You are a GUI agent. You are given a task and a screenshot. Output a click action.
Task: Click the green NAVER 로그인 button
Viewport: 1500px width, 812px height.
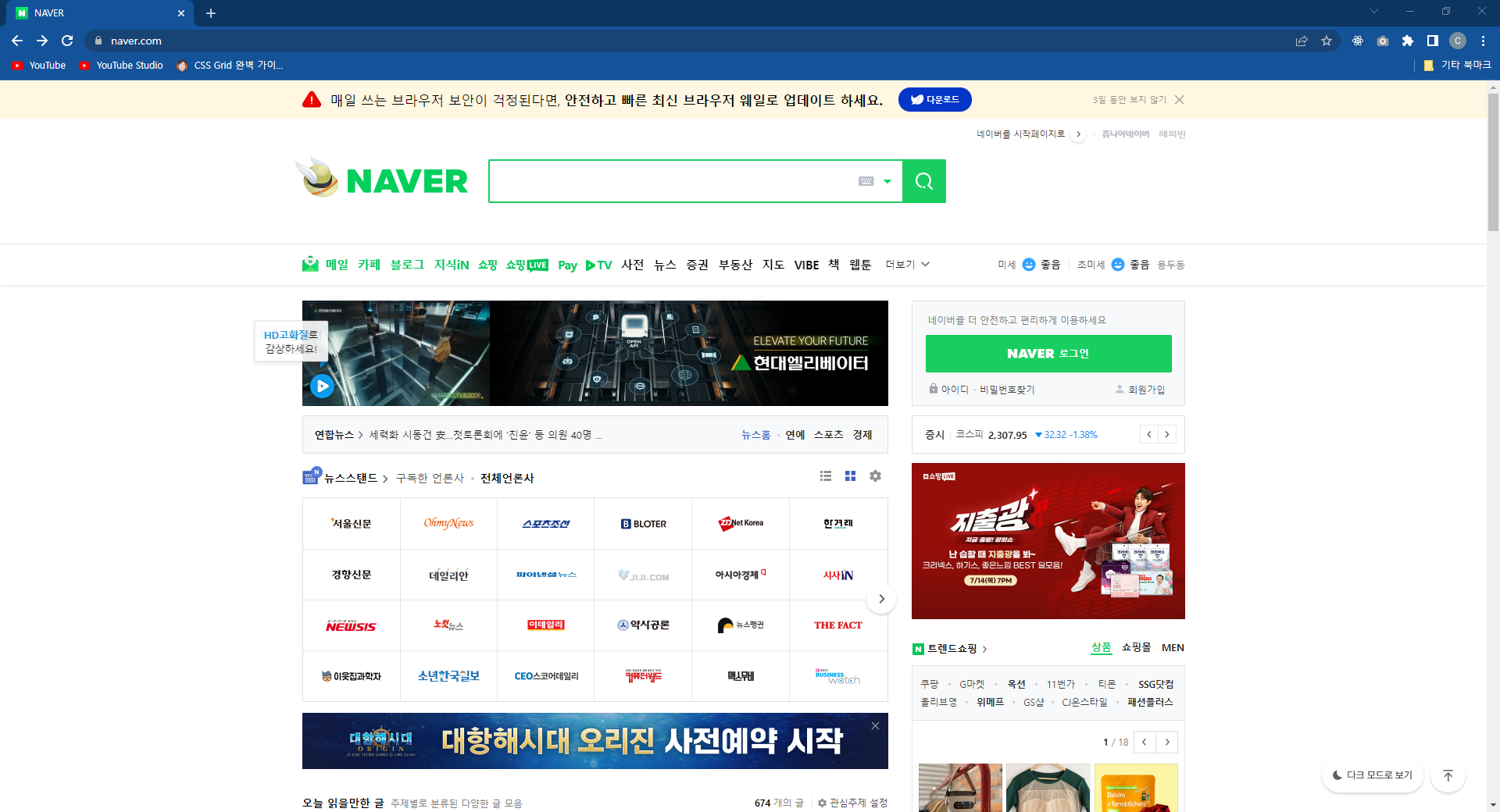(1048, 354)
